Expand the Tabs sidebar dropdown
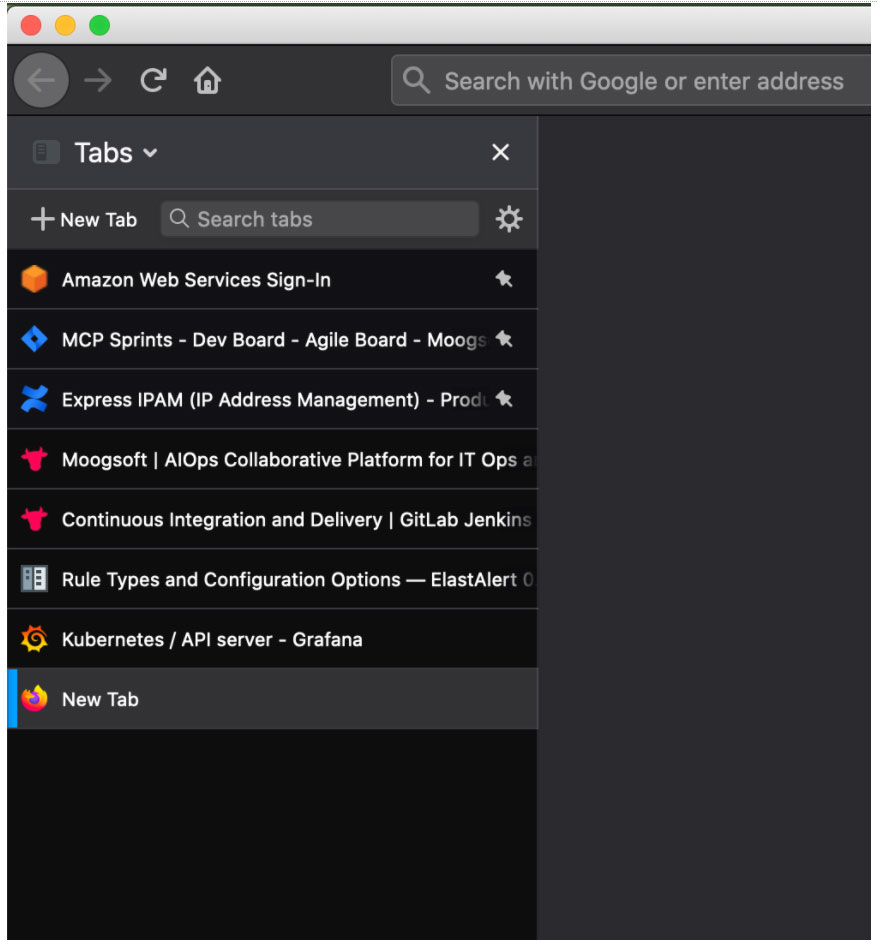 150,153
